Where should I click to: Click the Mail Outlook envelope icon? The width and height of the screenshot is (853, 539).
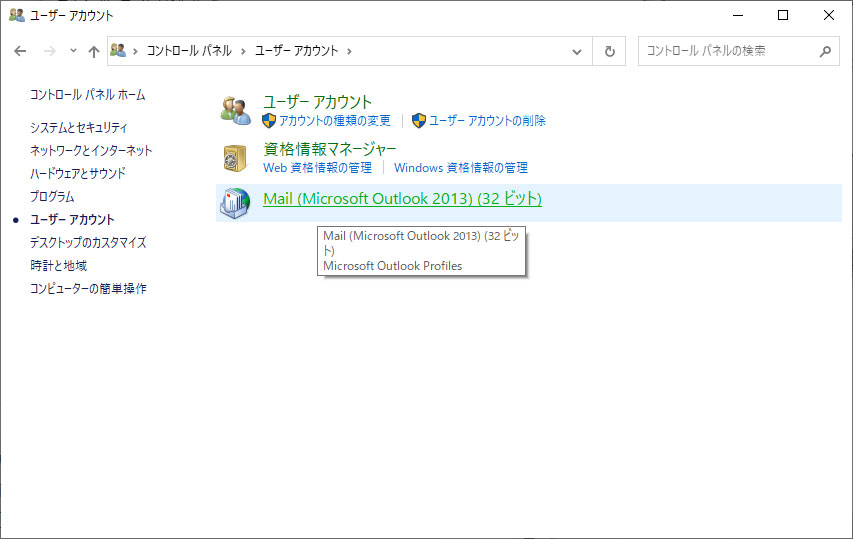tap(235, 203)
